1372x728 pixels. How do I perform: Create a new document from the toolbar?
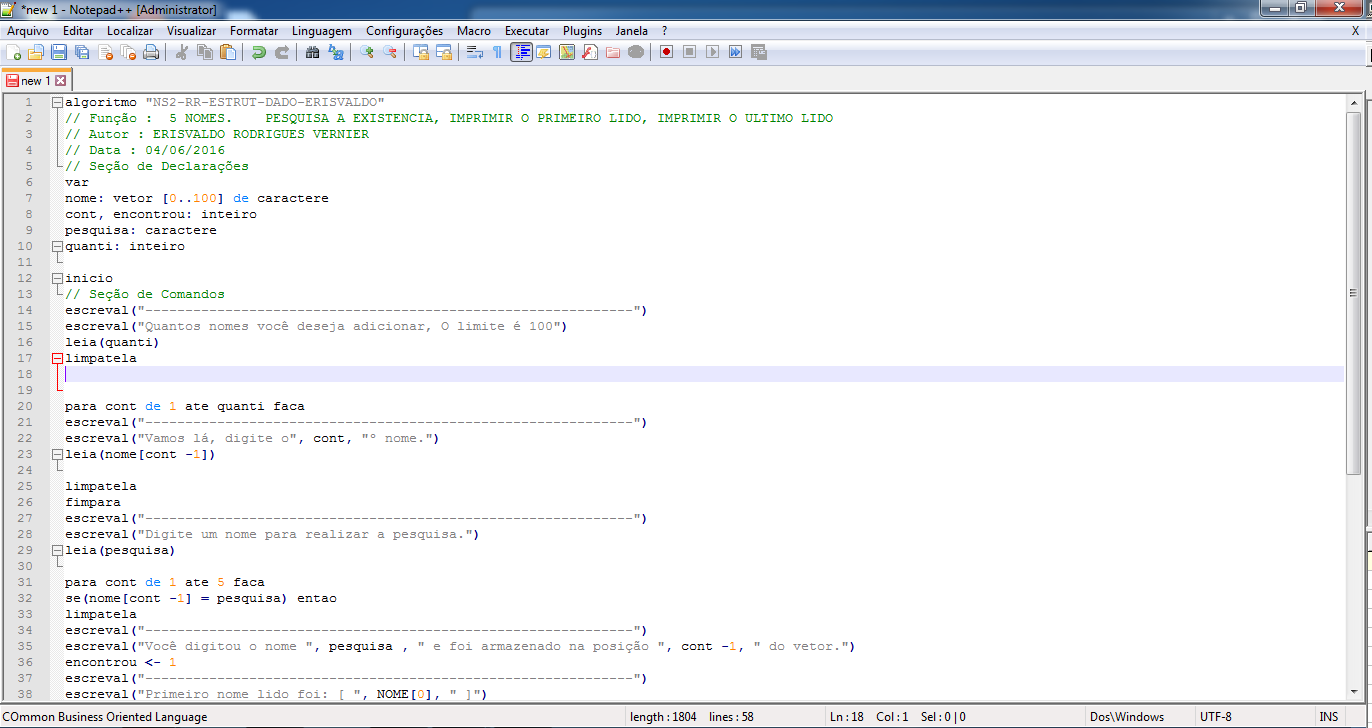(13, 52)
